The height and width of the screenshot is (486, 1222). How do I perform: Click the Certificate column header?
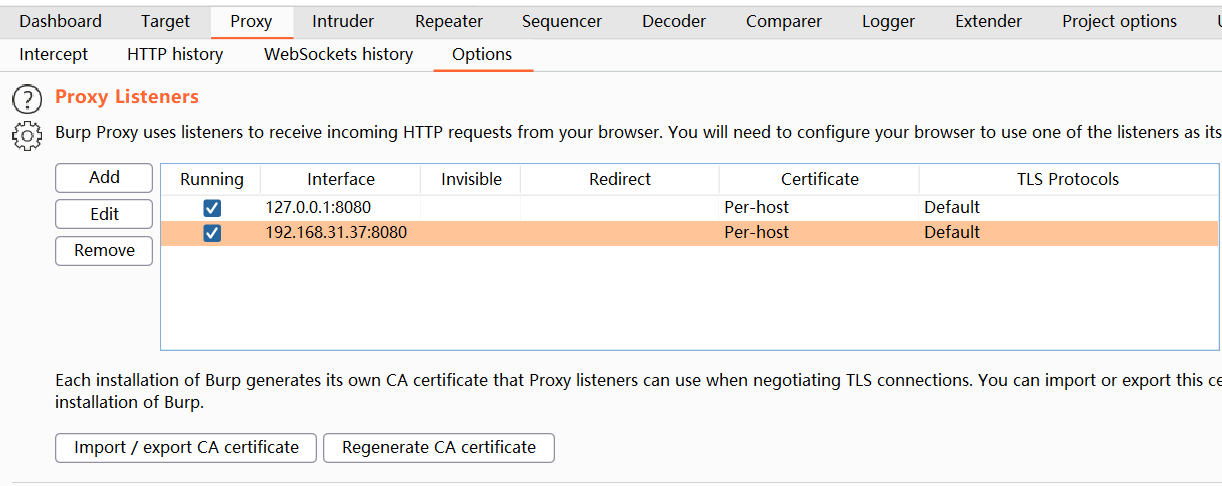click(x=819, y=180)
